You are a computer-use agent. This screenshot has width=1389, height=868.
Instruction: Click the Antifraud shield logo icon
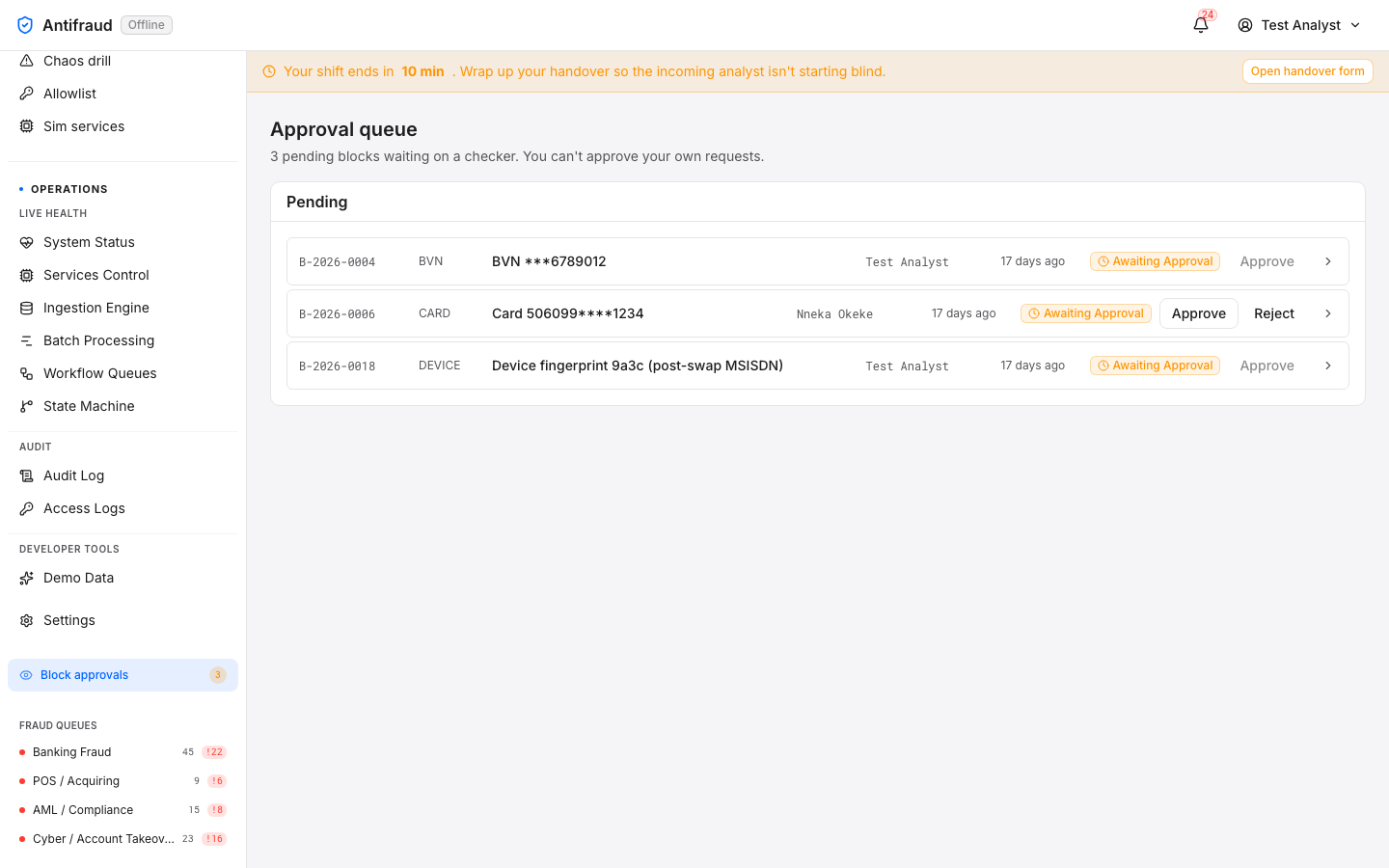click(25, 25)
